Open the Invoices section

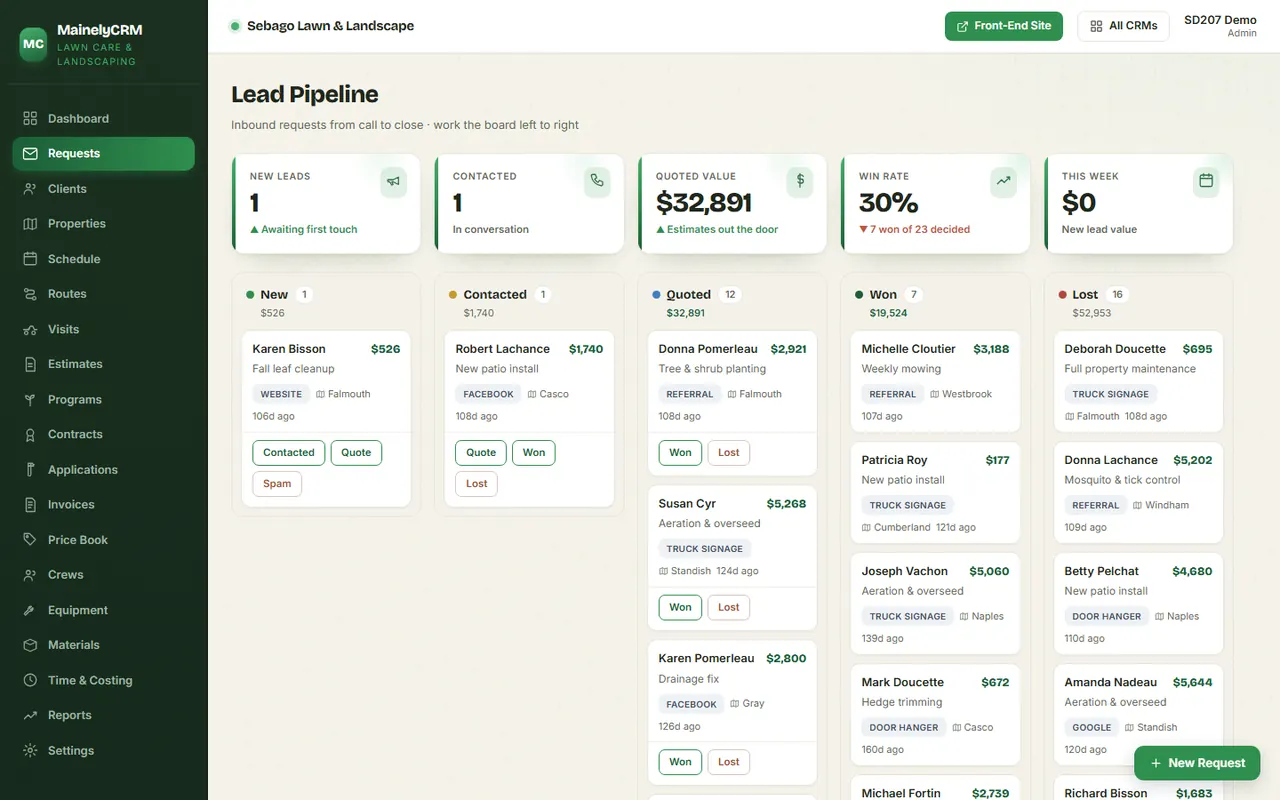click(103, 505)
